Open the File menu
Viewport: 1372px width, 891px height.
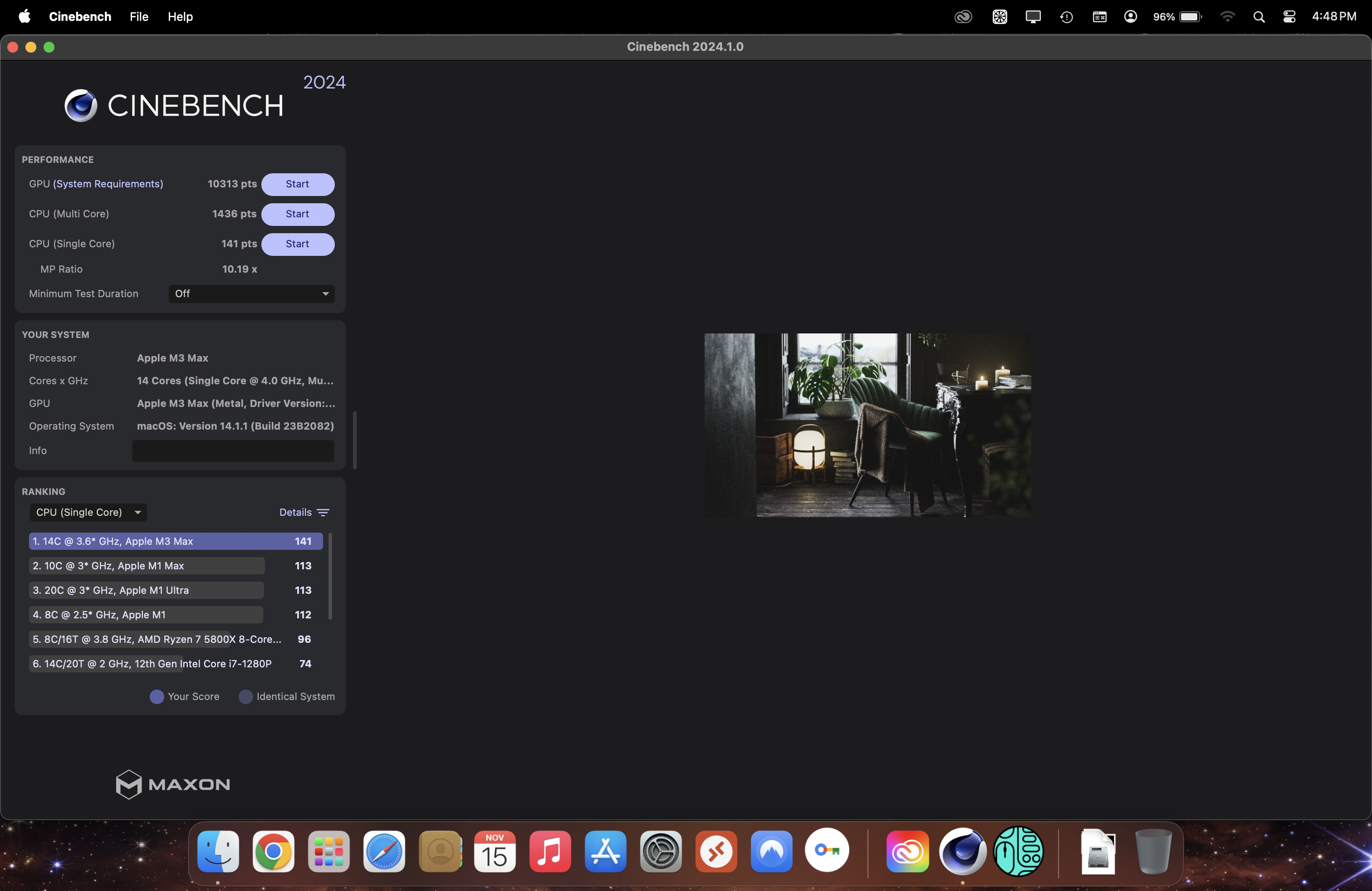[138, 16]
